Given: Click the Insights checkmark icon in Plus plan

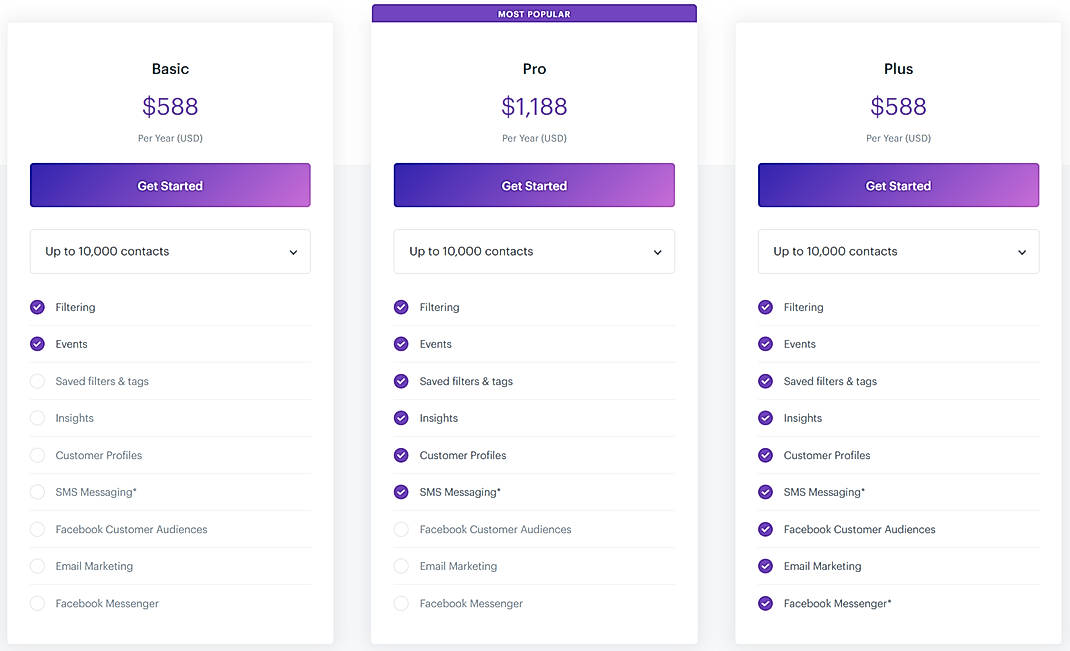Looking at the screenshot, I should pyautogui.click(x=765, y=418).
